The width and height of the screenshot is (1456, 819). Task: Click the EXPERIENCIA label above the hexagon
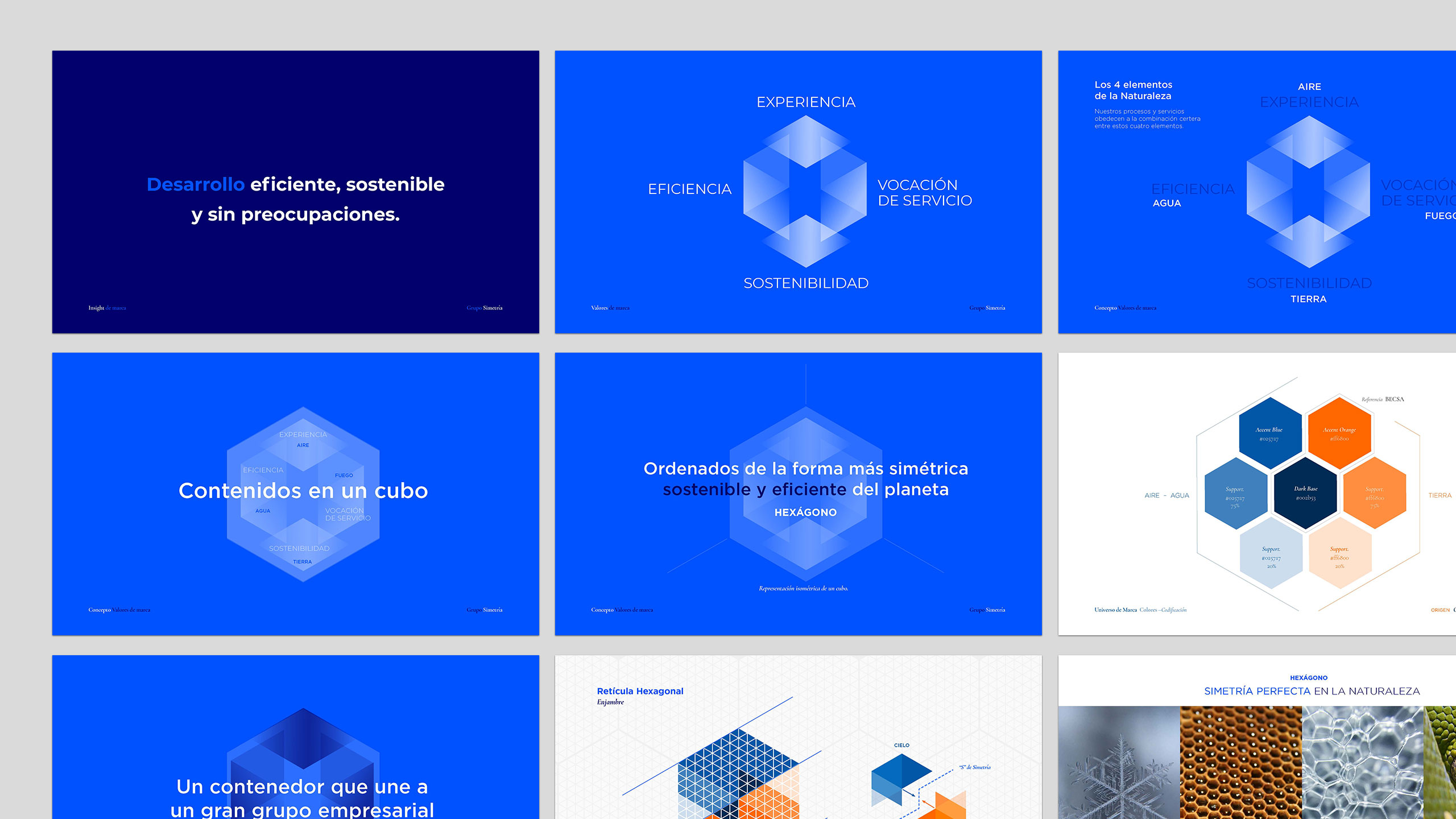[805, 102]
